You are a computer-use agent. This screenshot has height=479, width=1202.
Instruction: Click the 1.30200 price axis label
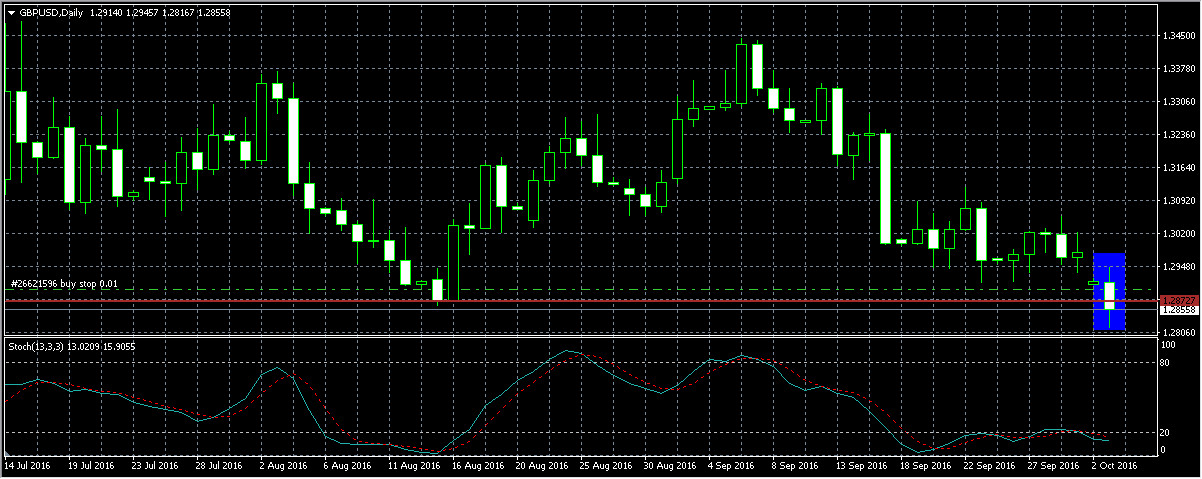[x=1180, y=233]
